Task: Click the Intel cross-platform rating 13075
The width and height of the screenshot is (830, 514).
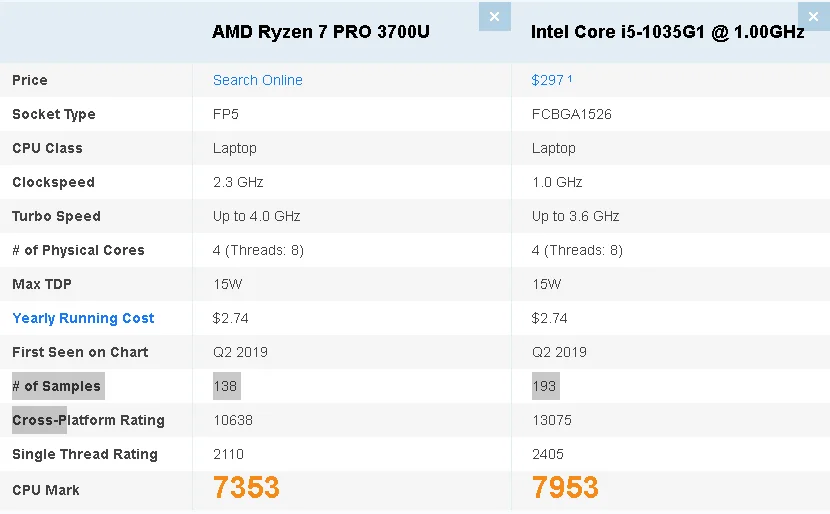Action: click(x=552, y=420)
